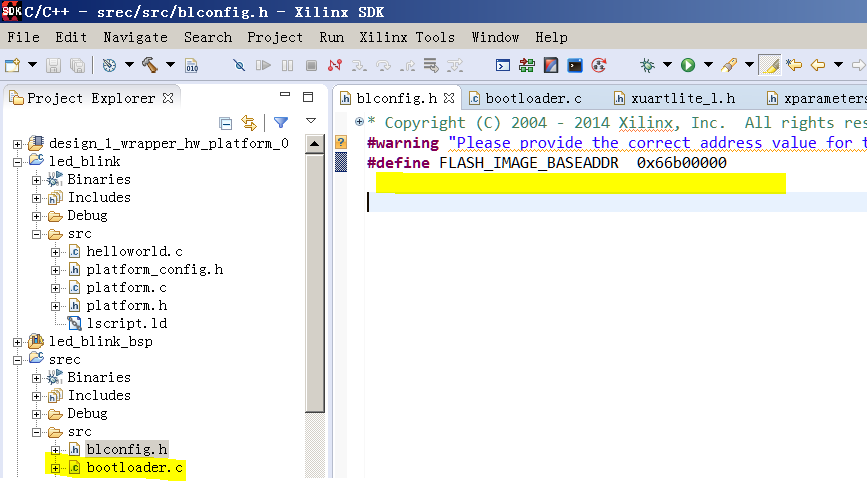Click the 0x66b00000 address value
The image size is (867, 482).
point(681,163)
